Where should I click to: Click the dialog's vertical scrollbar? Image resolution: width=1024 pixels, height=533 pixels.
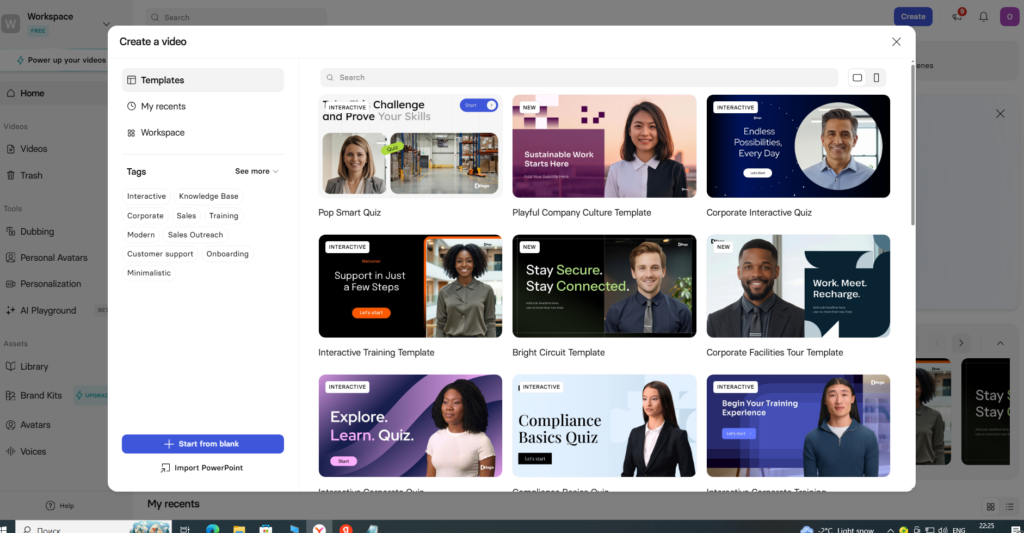pyautogui.click(x=912, y=145)
